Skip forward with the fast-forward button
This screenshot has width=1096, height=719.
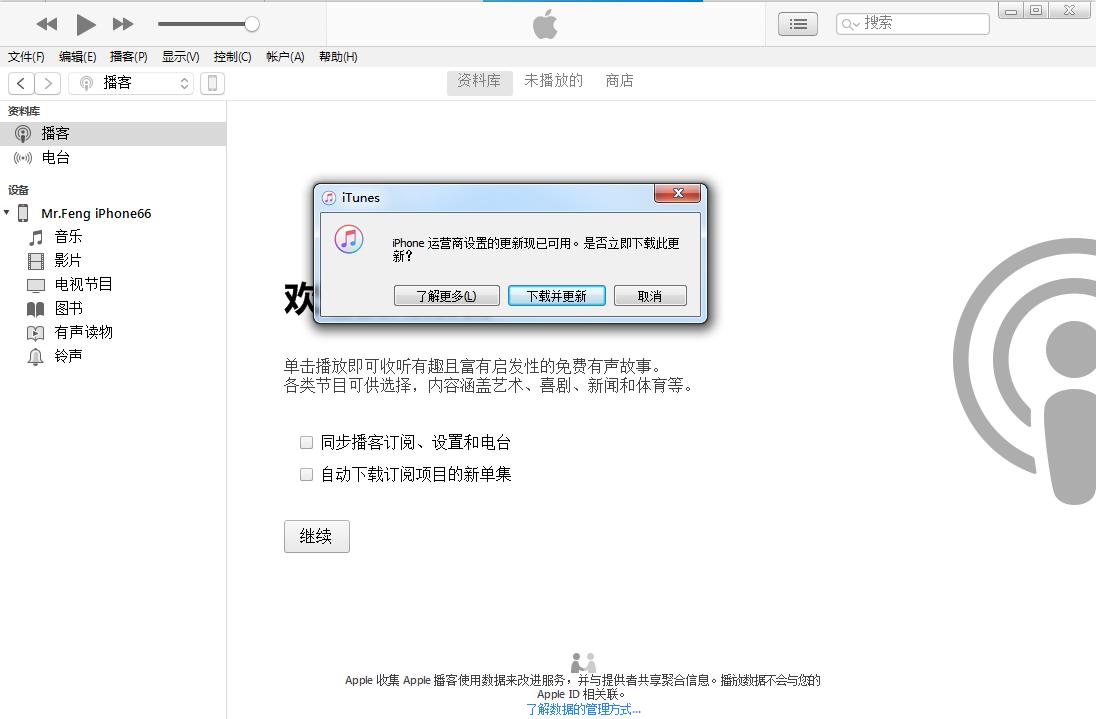click(123, 24)
